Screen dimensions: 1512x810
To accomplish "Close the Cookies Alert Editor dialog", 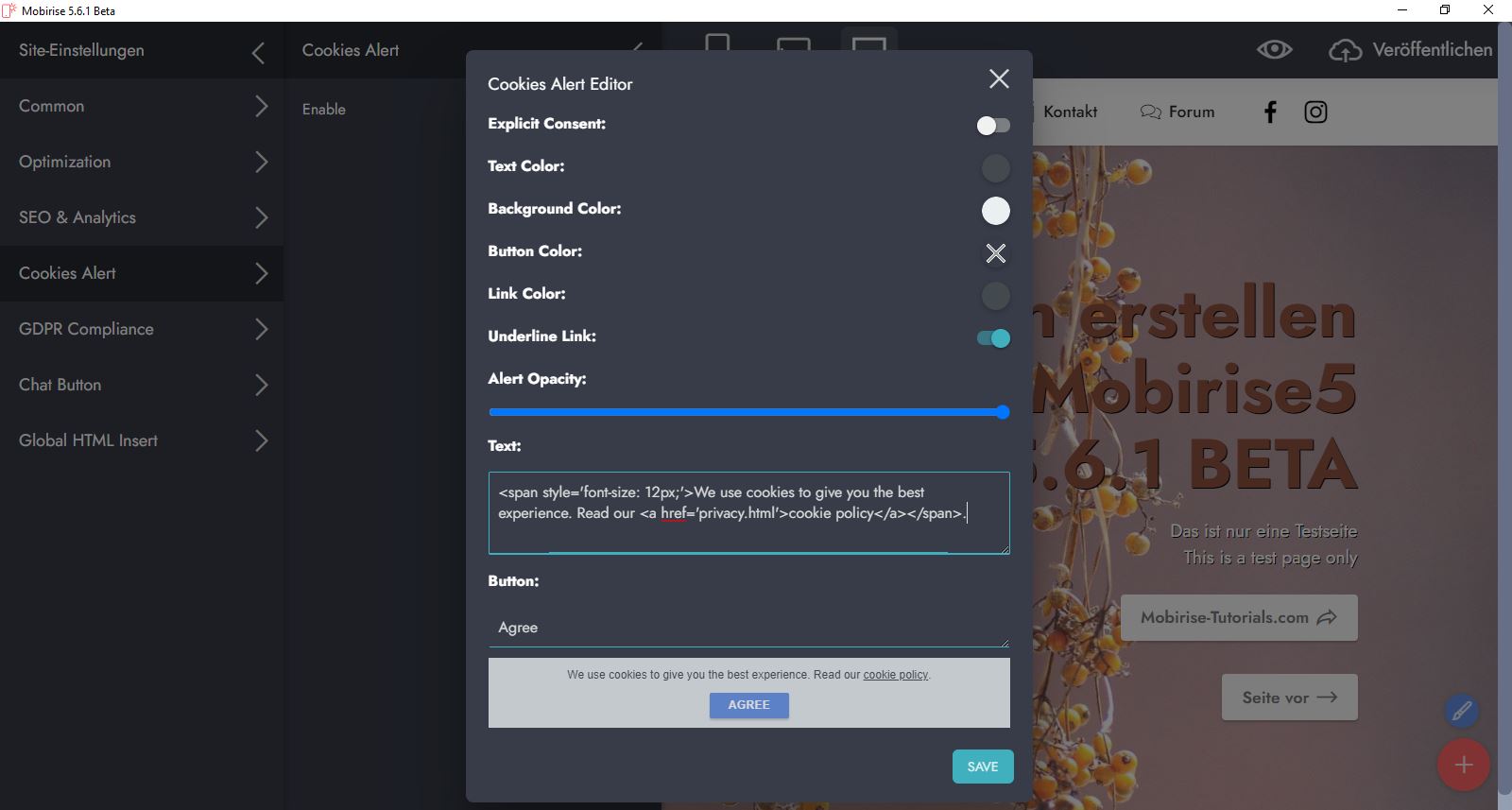I will click(999, 78).
